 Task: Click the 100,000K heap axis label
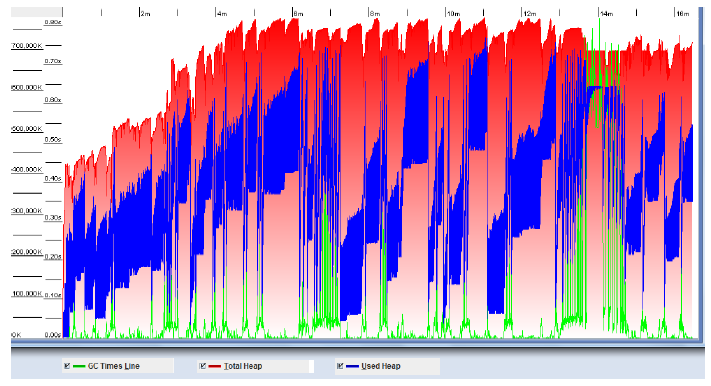(27, 294)
